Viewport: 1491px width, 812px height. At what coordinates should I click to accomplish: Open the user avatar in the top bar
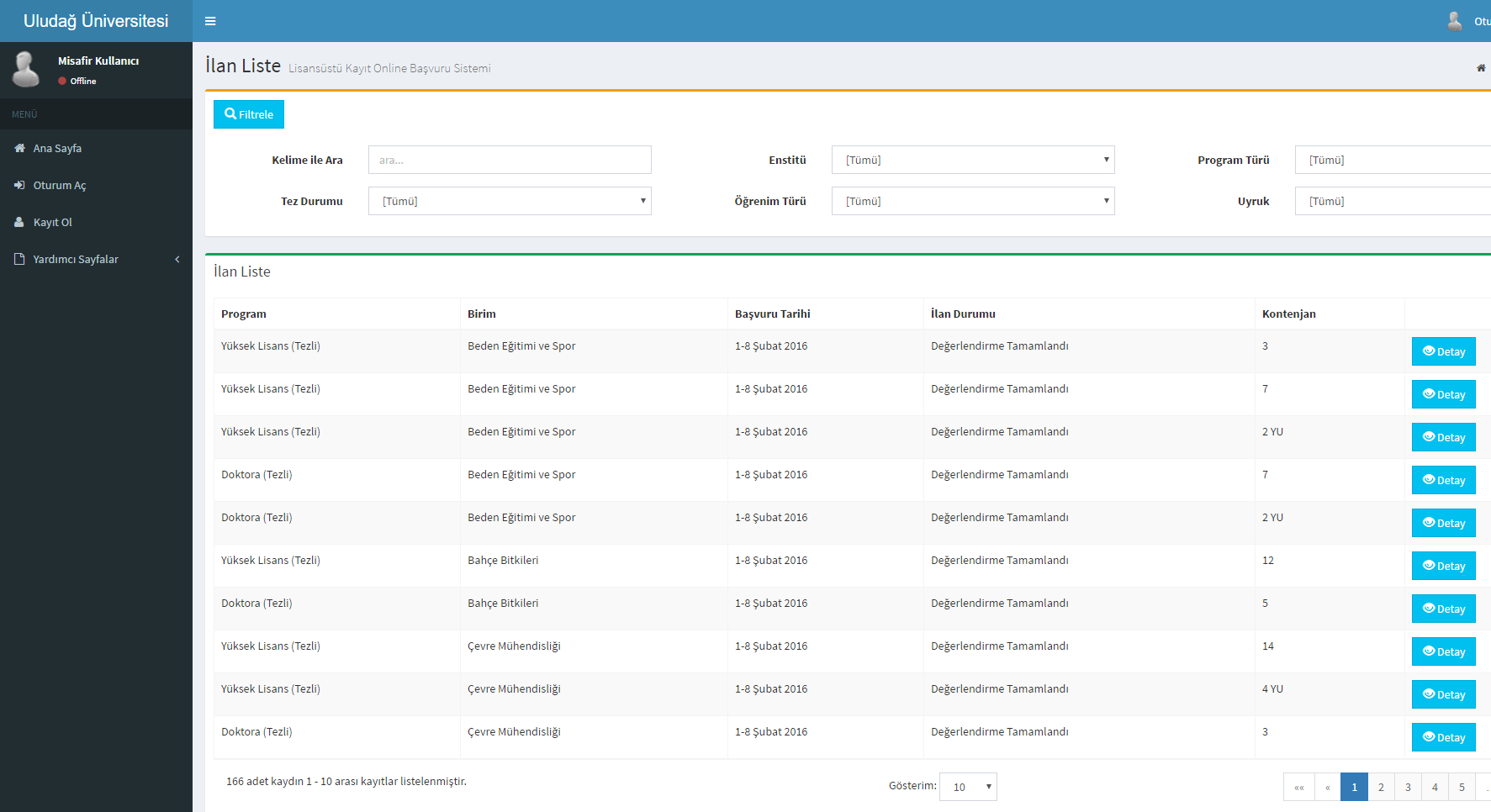click(1455, 21)
